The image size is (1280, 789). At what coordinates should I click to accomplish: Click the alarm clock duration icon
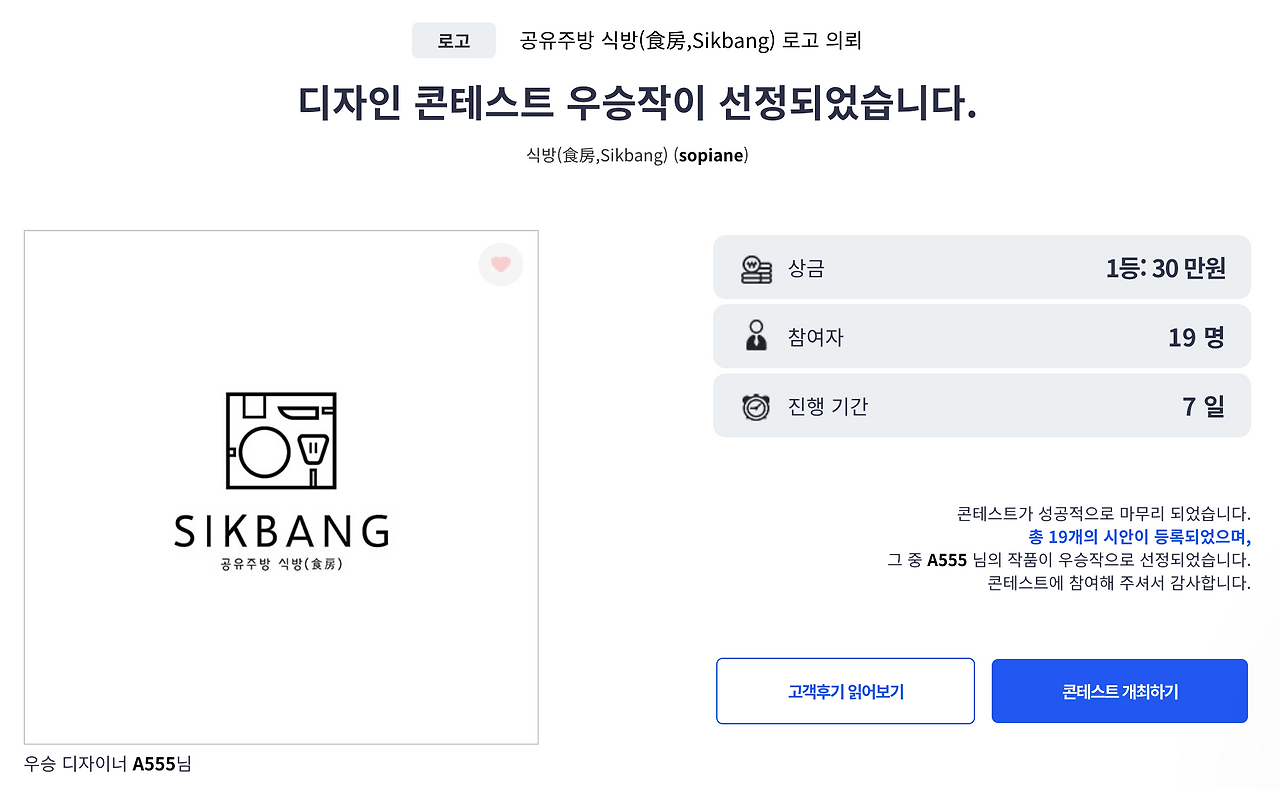coord(756,406)
